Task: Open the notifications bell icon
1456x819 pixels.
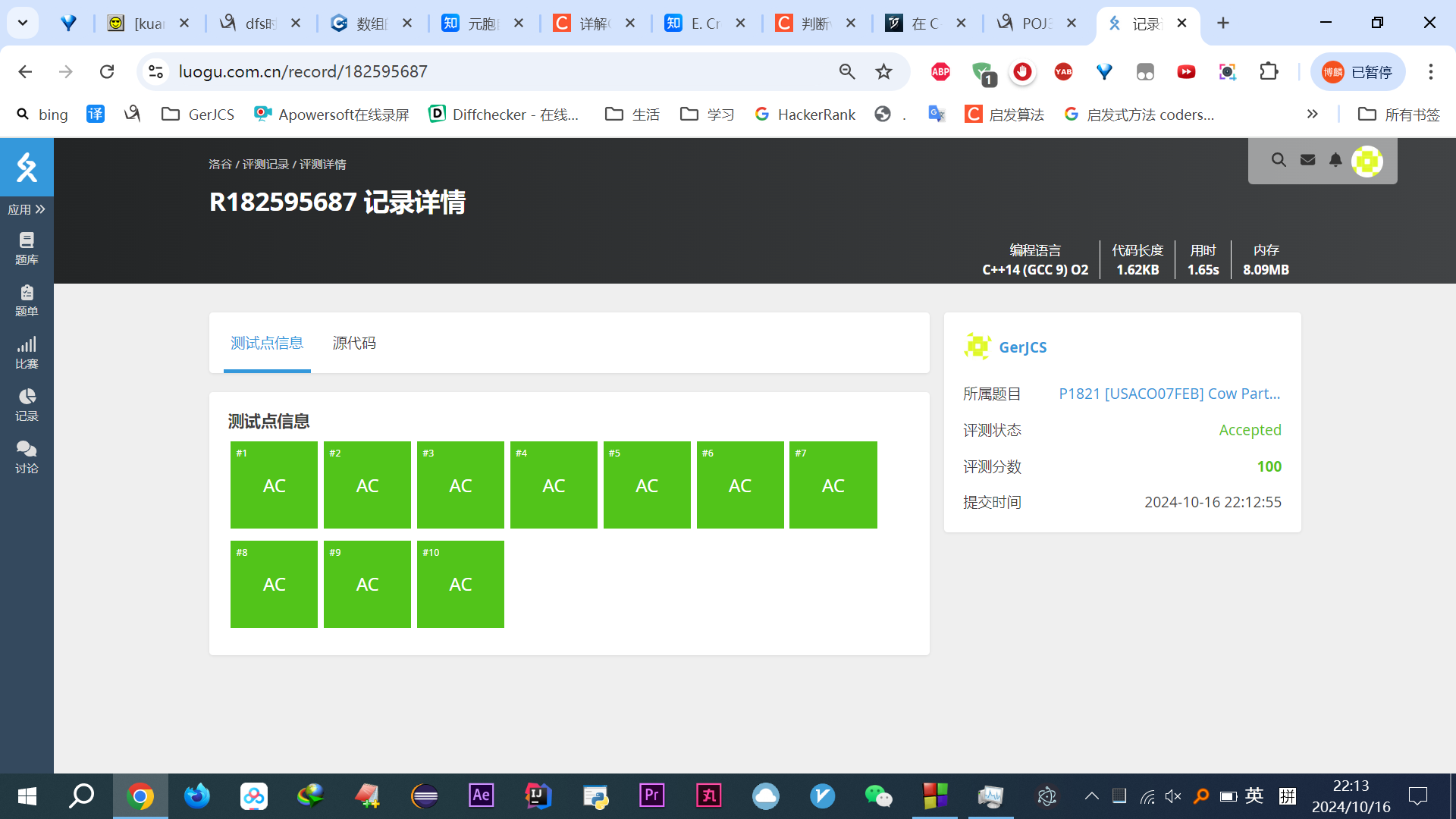Action: (x=1335, y=160)
